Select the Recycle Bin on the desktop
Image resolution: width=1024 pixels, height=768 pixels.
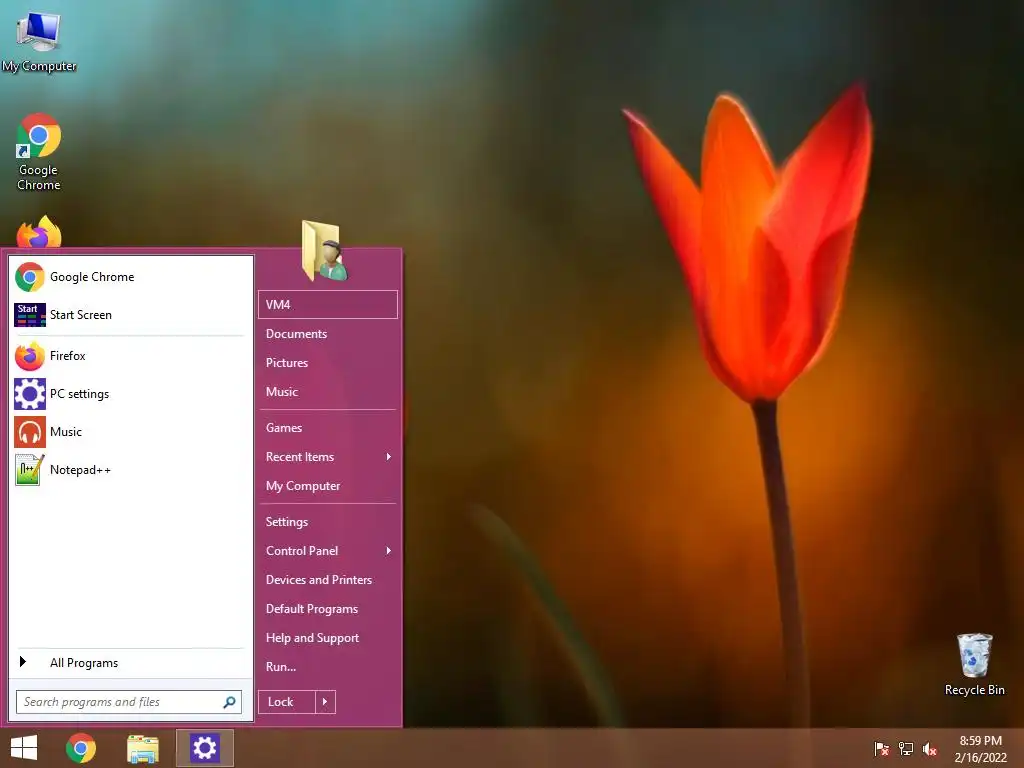[974, 664]
